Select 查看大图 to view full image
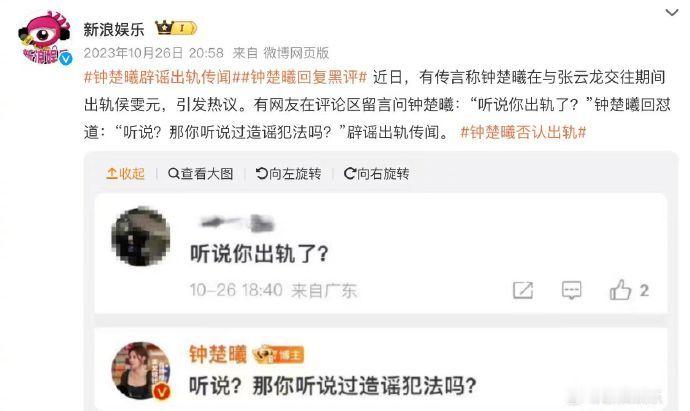 point(201,174)
